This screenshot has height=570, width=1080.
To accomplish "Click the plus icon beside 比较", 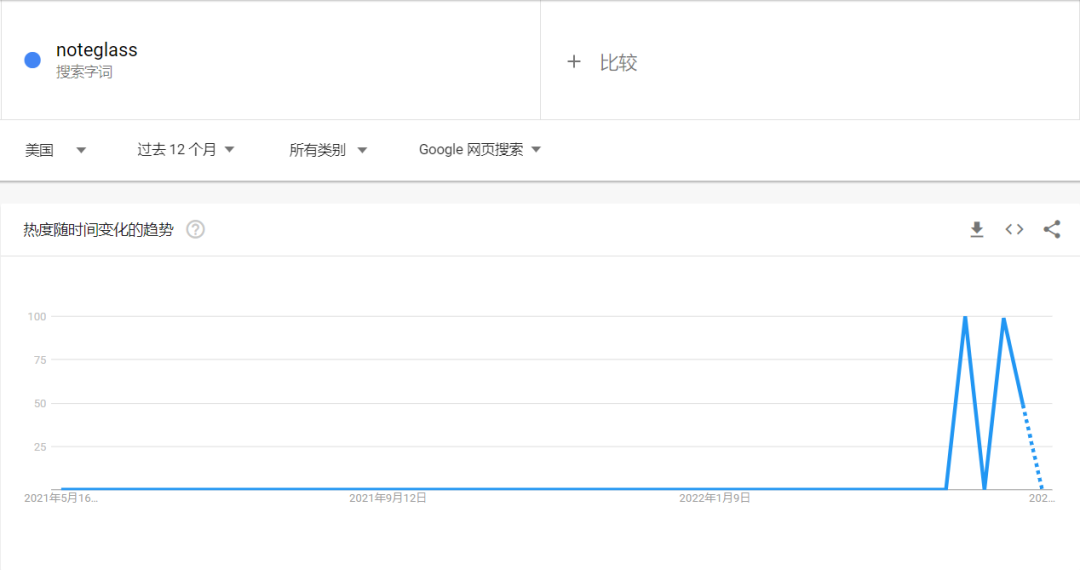I will click(574, 62).
